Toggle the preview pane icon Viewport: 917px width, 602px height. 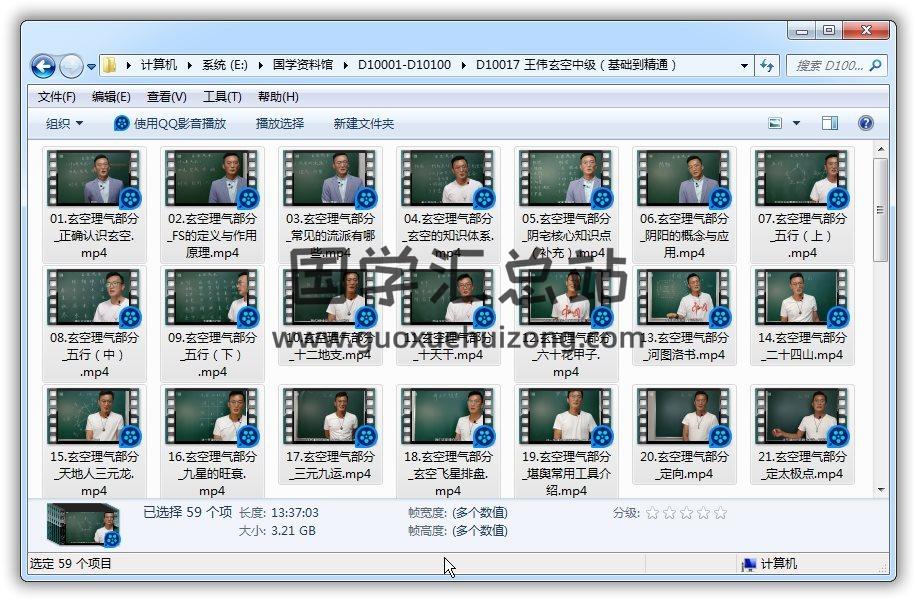point(830,123)
